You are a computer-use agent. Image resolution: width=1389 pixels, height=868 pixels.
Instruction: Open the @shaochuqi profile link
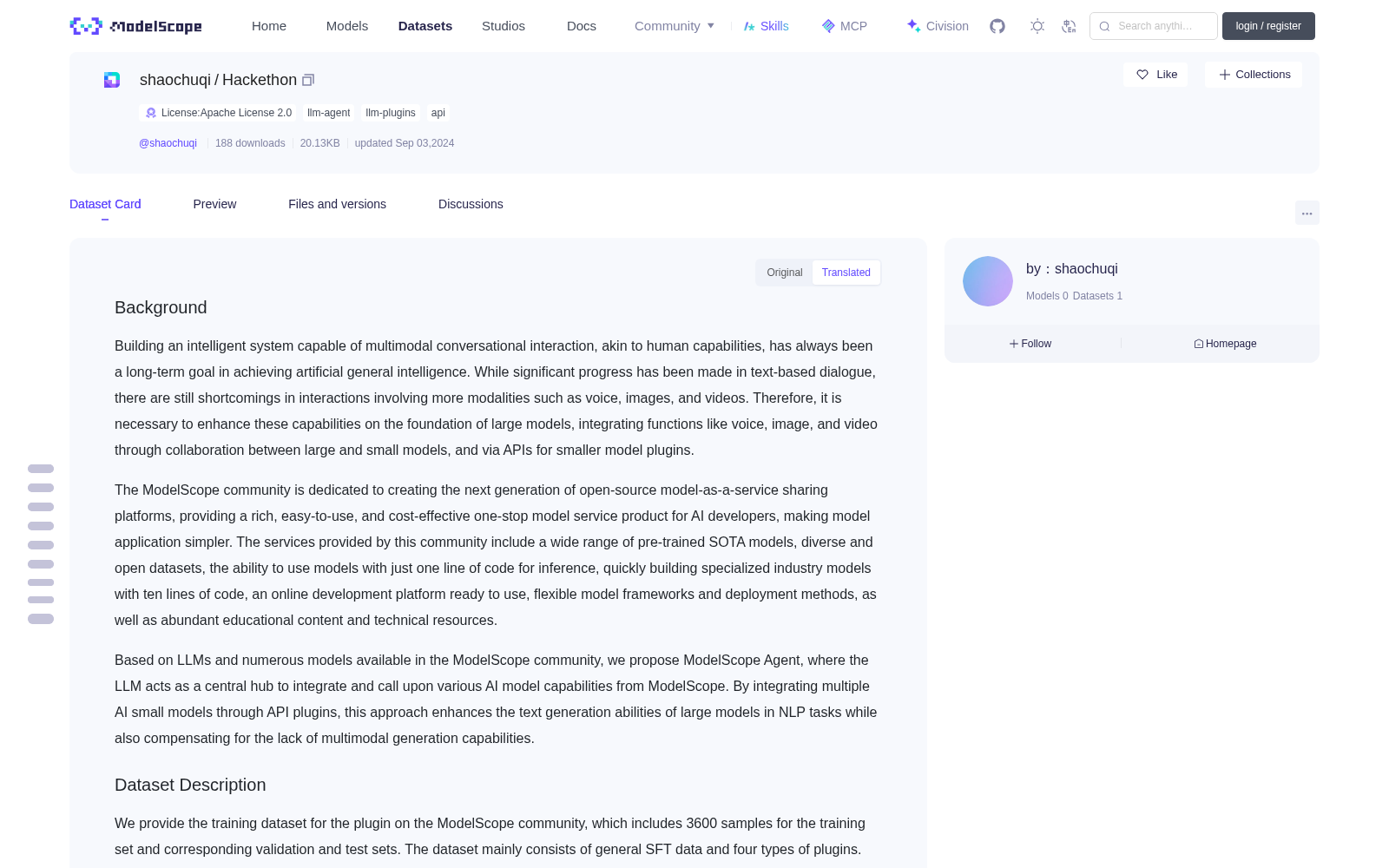(168, 143)
